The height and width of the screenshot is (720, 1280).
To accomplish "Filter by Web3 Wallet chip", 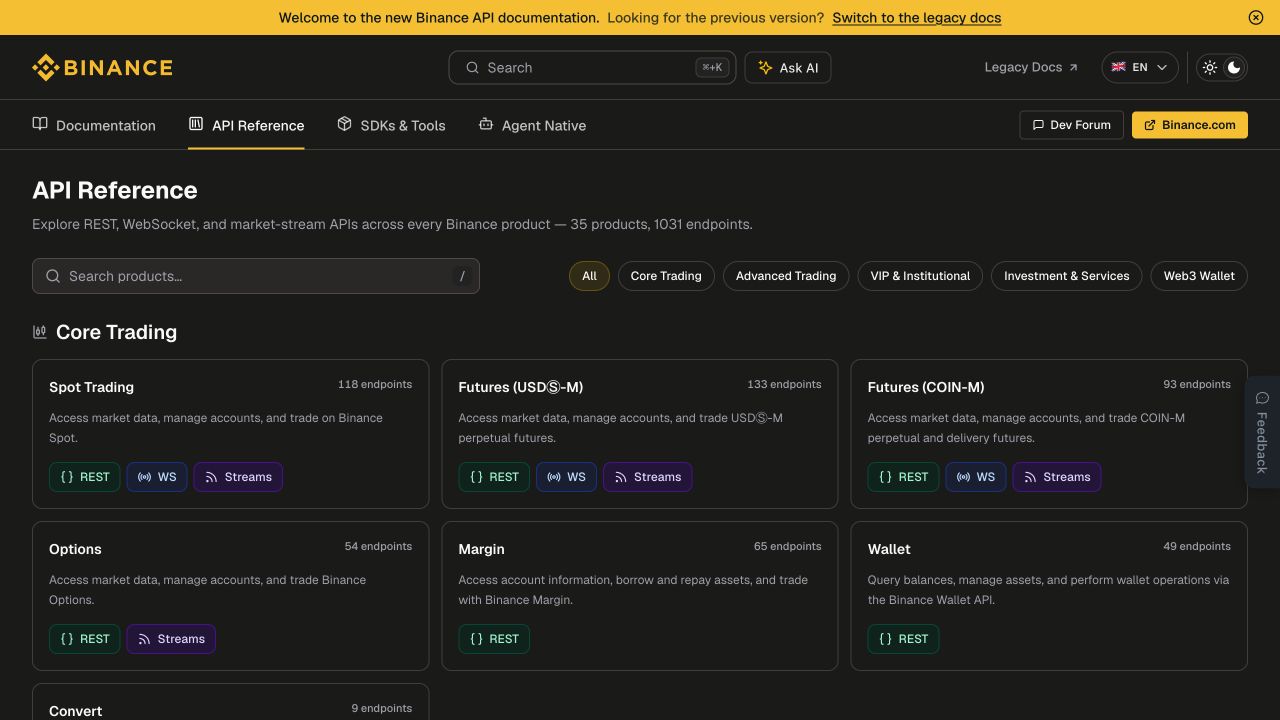I will (x=1199, y=276).
